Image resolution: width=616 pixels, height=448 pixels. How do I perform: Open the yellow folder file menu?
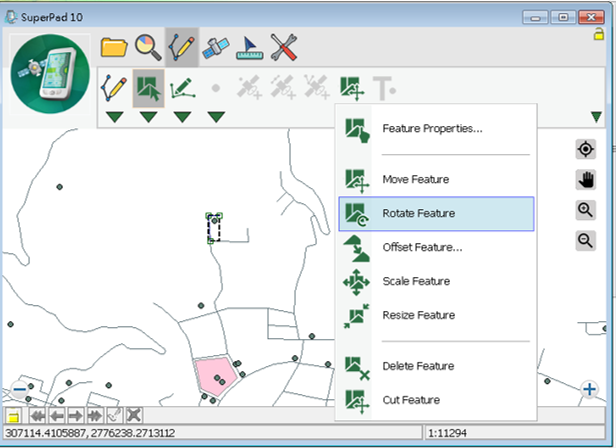click(x=115, y=47)
